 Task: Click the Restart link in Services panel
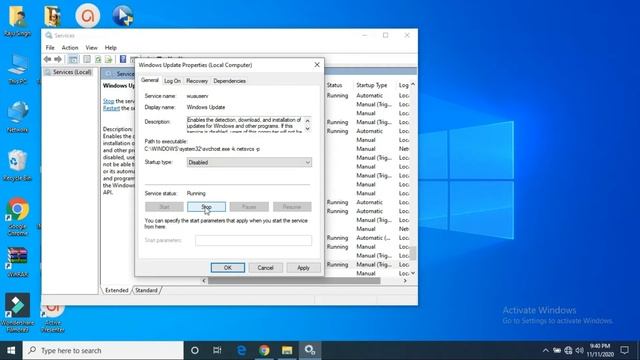[111, 109]
